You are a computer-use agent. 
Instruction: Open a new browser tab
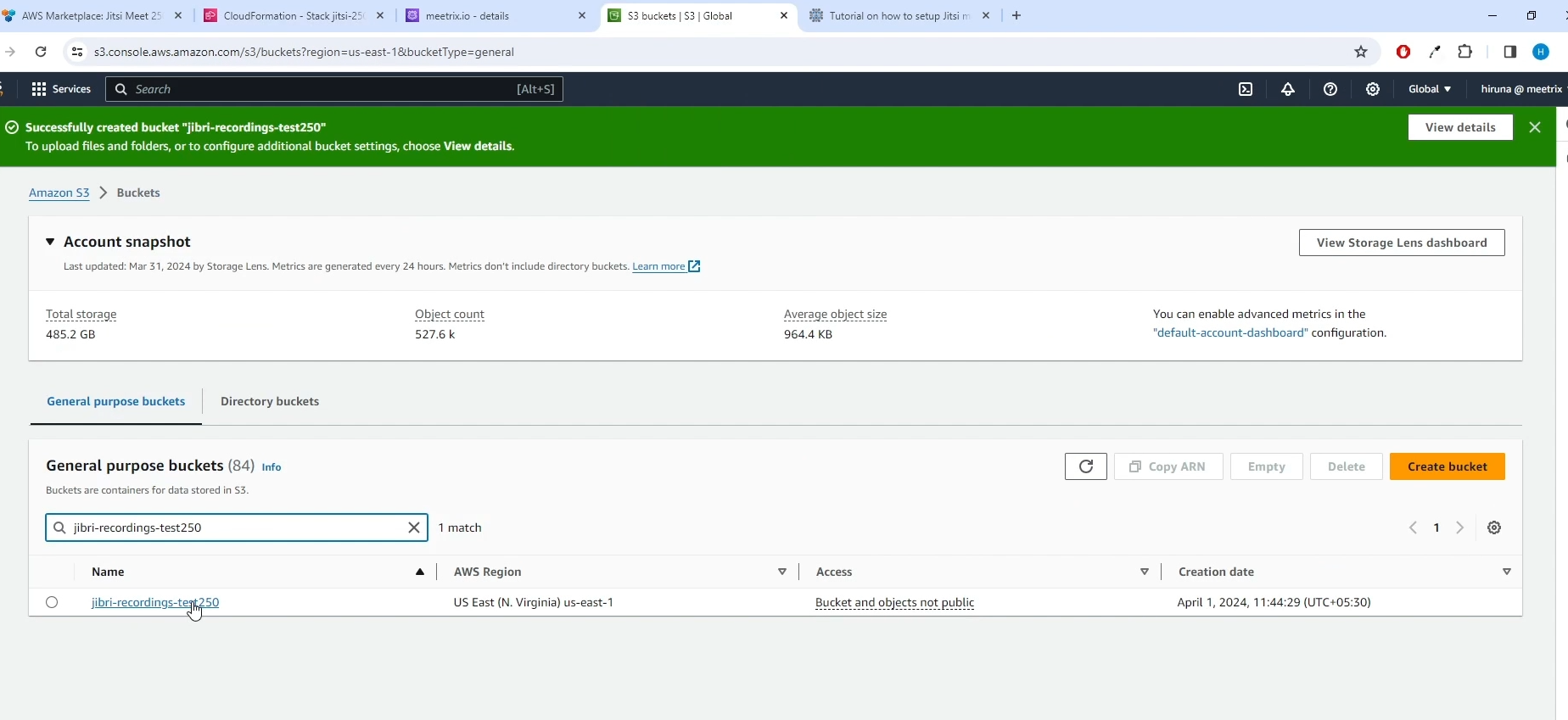pos(1016,15)
